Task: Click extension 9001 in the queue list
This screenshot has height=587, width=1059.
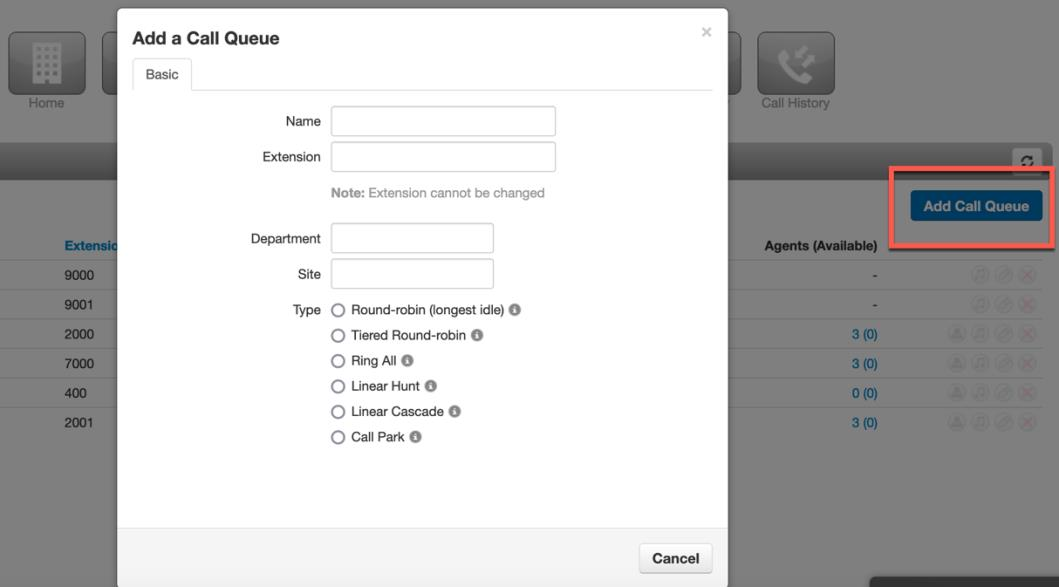Action: tap(79, 305)
